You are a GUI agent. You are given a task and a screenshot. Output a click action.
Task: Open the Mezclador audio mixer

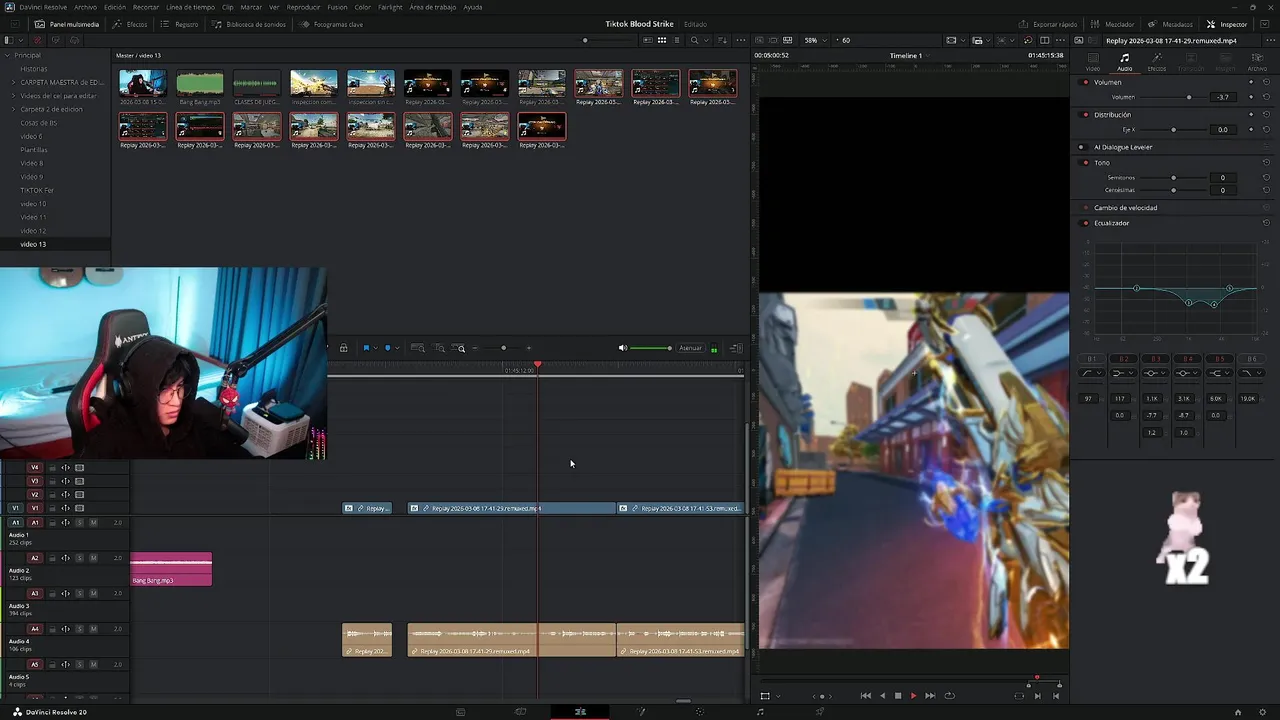[1113, 24]
